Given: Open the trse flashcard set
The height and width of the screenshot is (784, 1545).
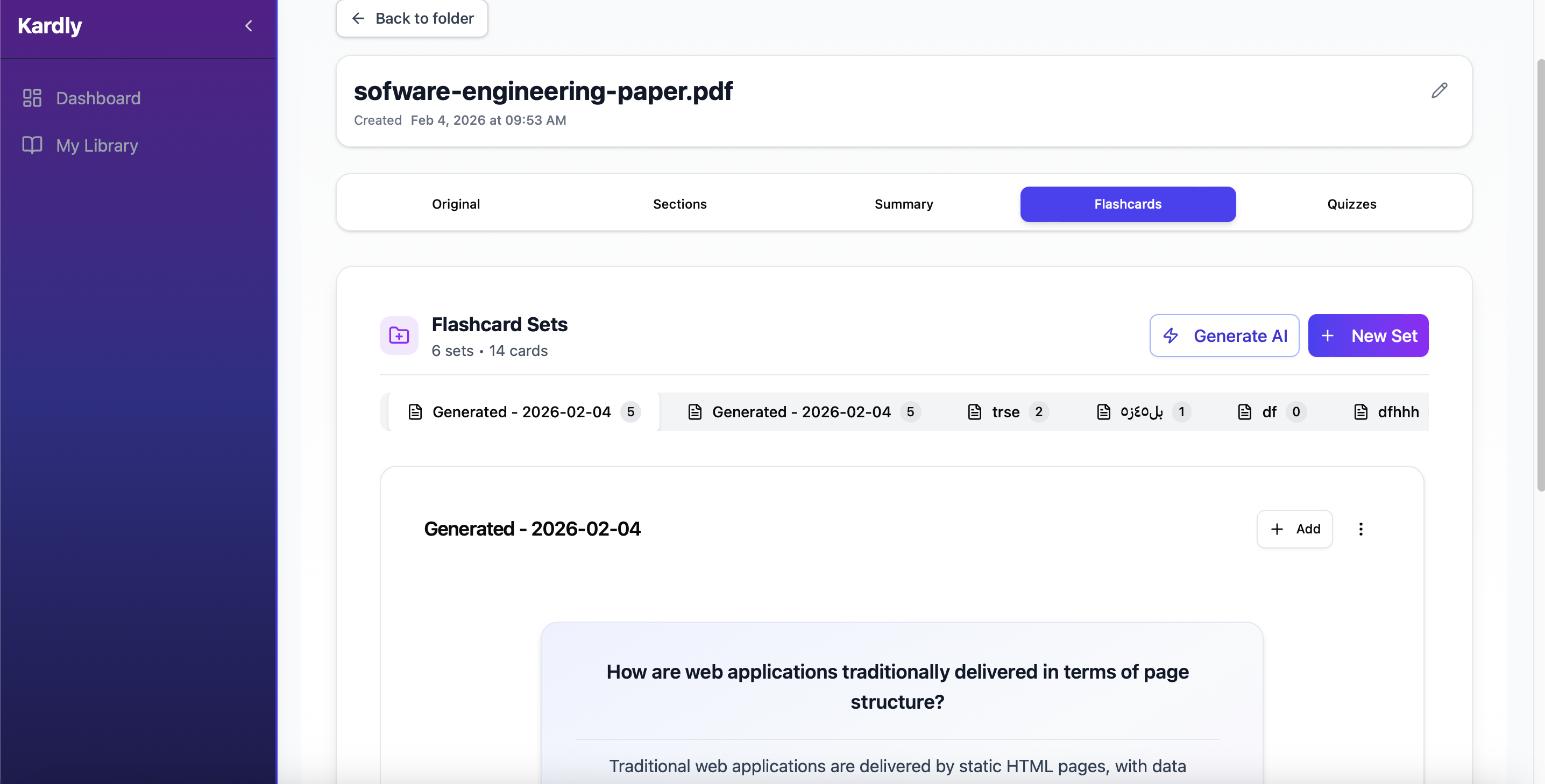Looking at the screenshot, I should pos(1008,412).
